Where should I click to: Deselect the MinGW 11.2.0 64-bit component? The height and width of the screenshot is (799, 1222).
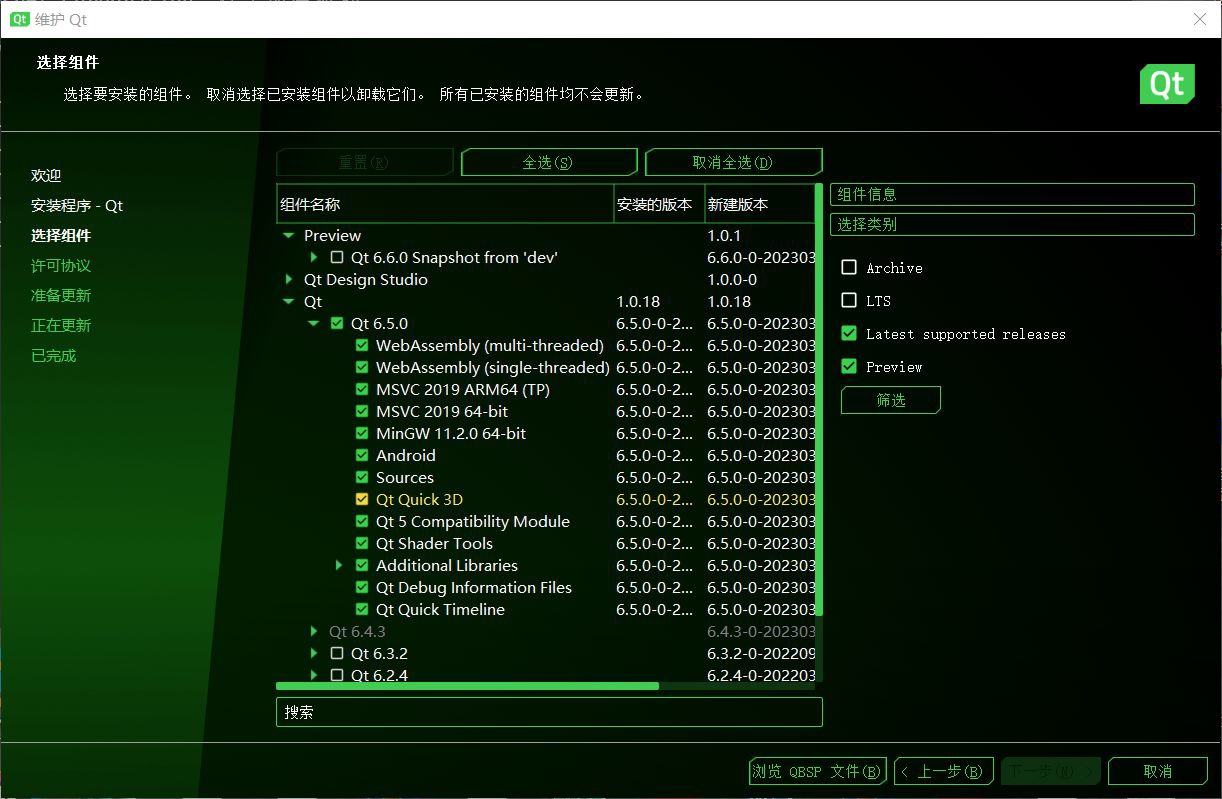[x=362, y=433]
